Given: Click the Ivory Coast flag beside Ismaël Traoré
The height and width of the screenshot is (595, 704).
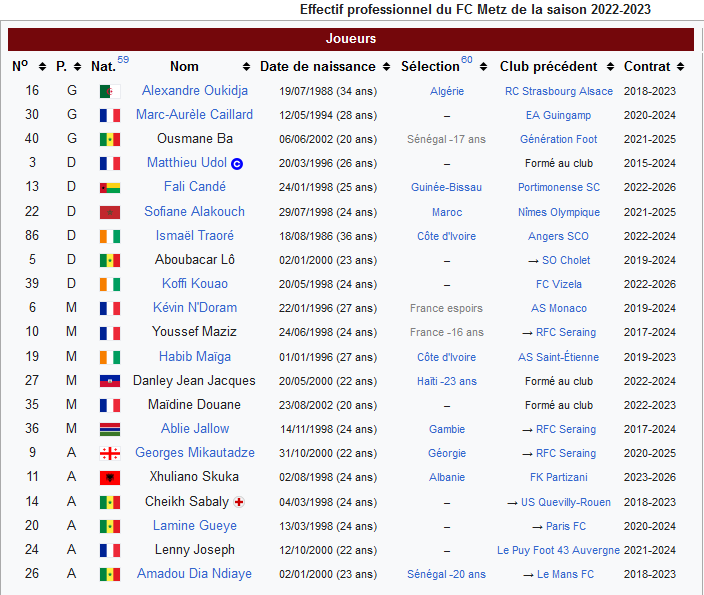Looking at the screenshot, I should point(110,236).
